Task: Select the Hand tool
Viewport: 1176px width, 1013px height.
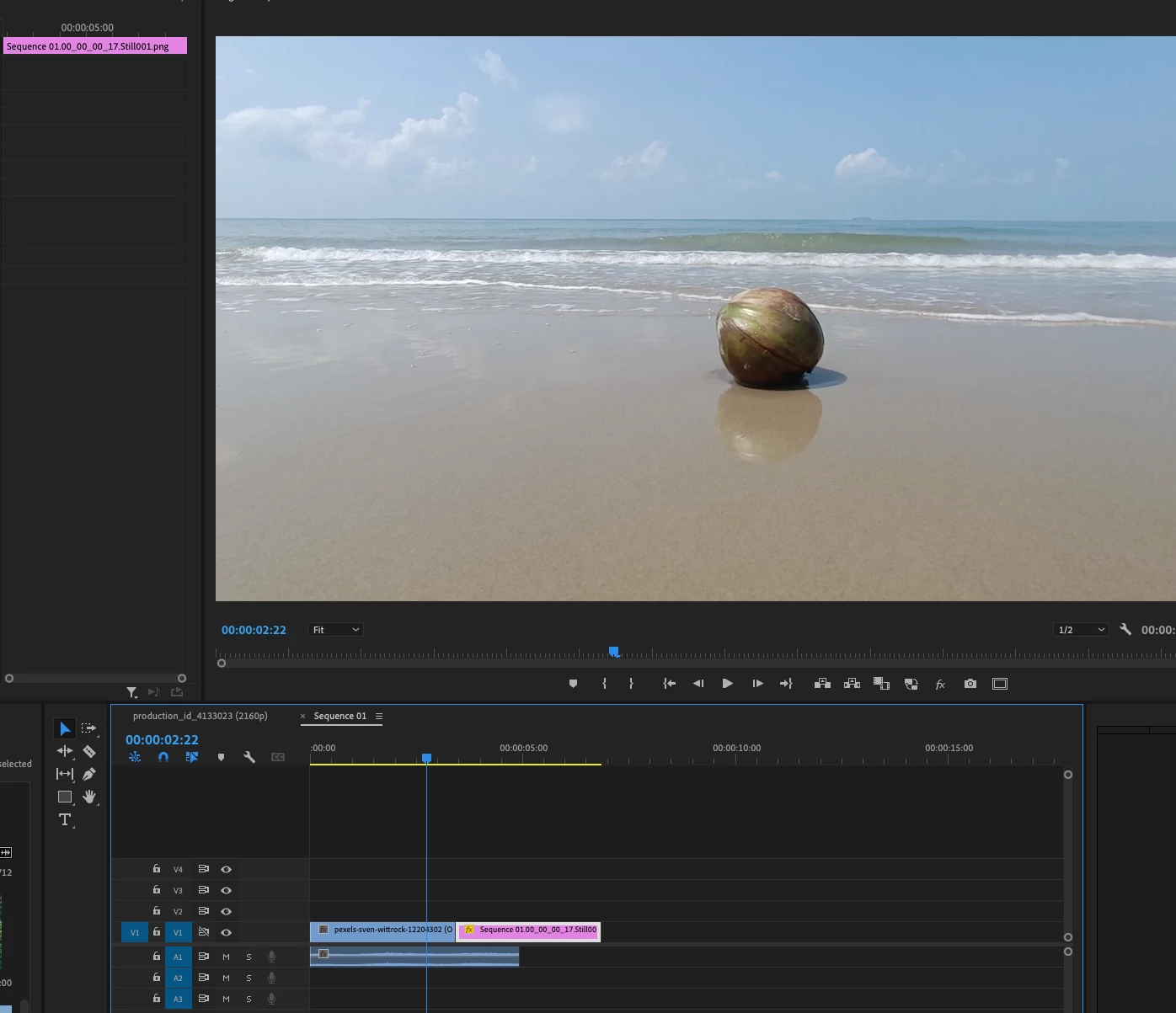Action: tap(89, 797)
